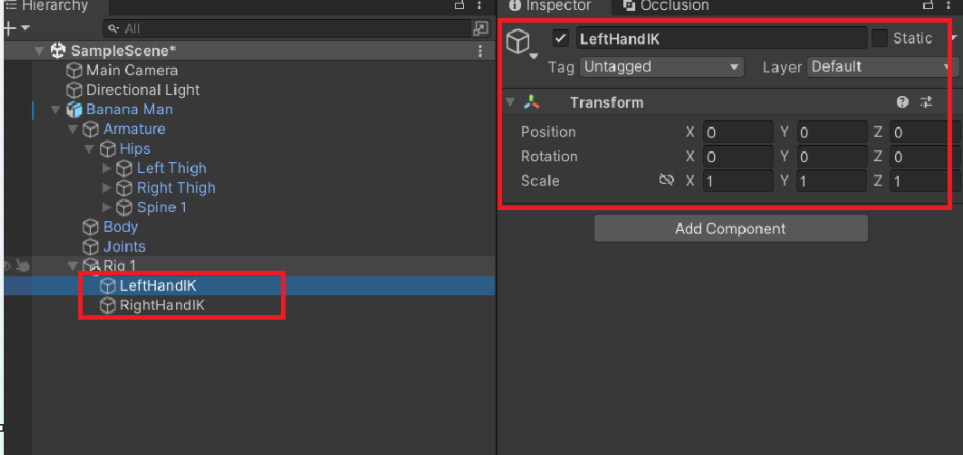Click the Add Component button
The height and width of the screenshot is (455, 963).
731,229
